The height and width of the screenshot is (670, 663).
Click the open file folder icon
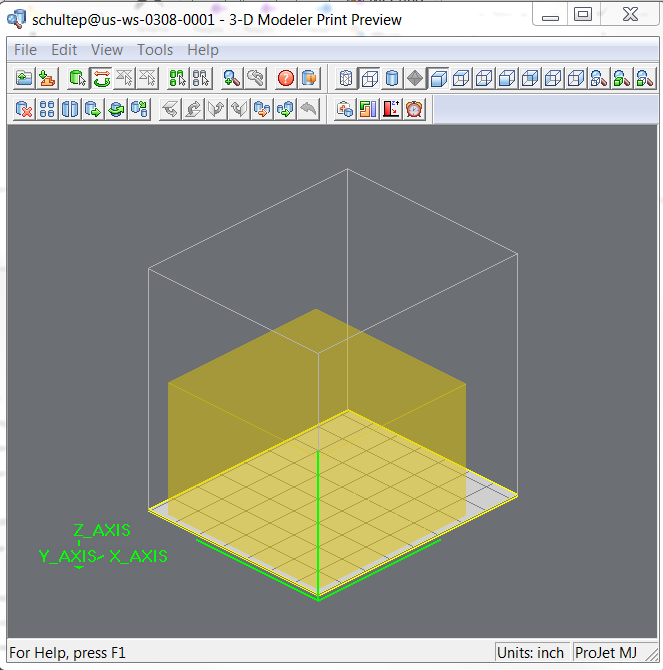25,78
